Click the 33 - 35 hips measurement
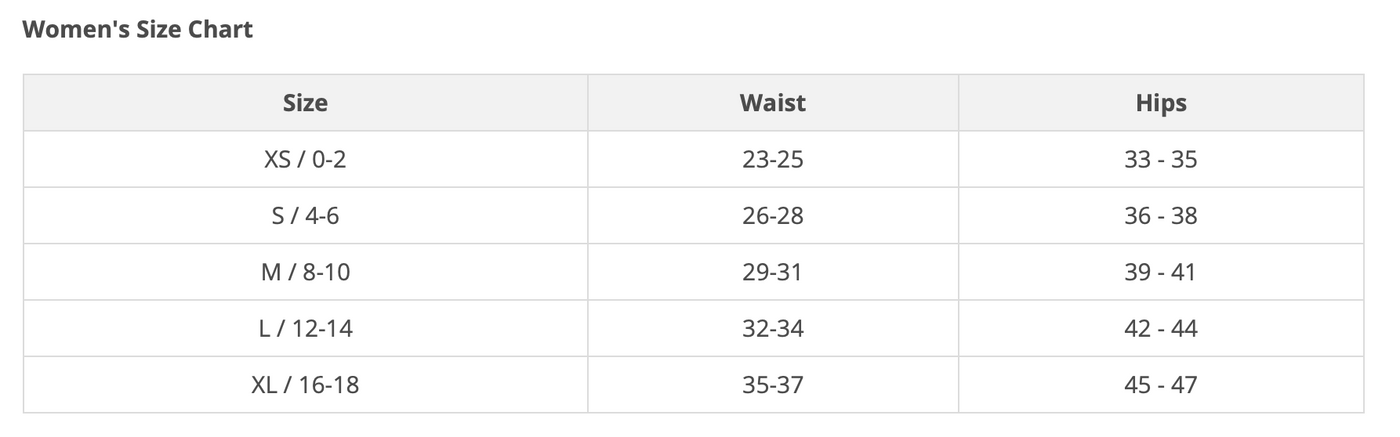The height and width of the screenshot is (437, 1400). pos(1160,159)
